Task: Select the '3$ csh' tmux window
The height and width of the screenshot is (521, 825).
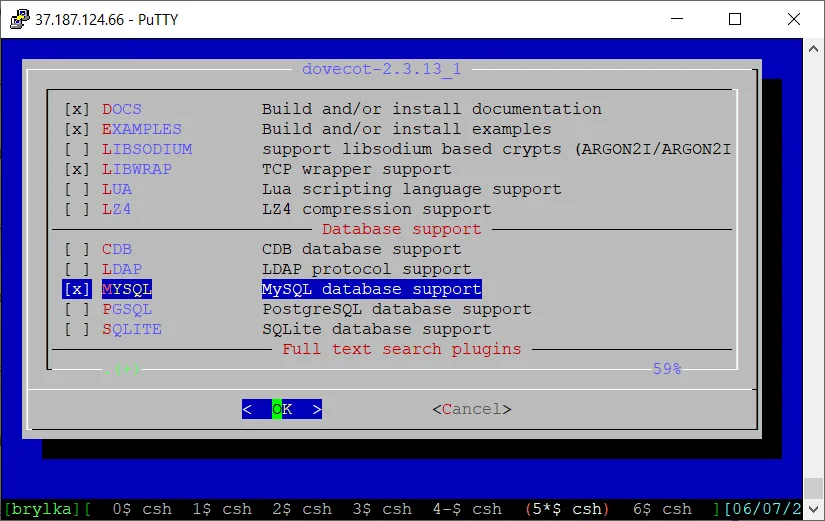Action: click(x=382, y=509)
